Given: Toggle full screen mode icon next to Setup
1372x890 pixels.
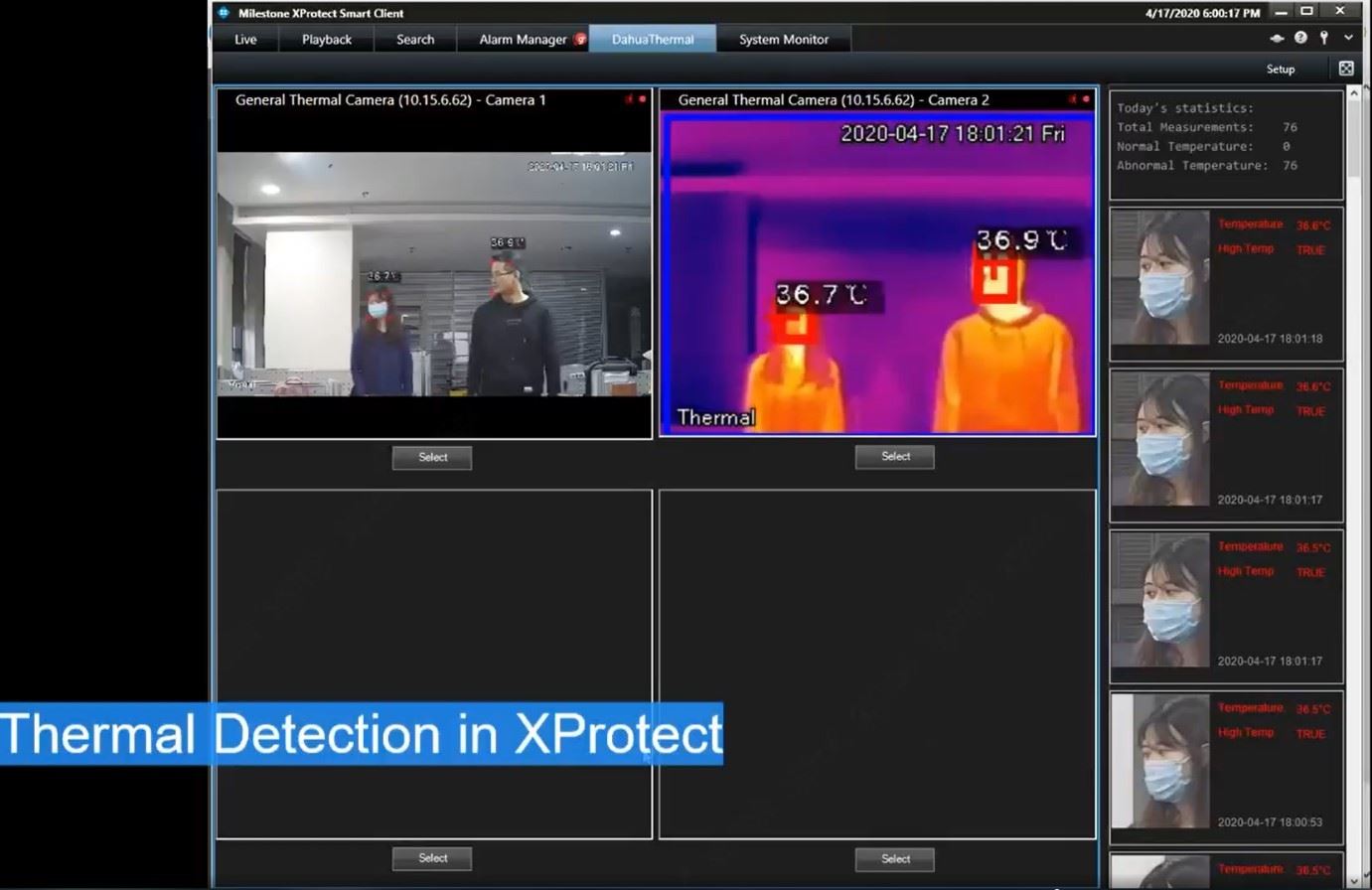Looking at the screenshot, I should pyautogui.click(x=1346, y=69).
